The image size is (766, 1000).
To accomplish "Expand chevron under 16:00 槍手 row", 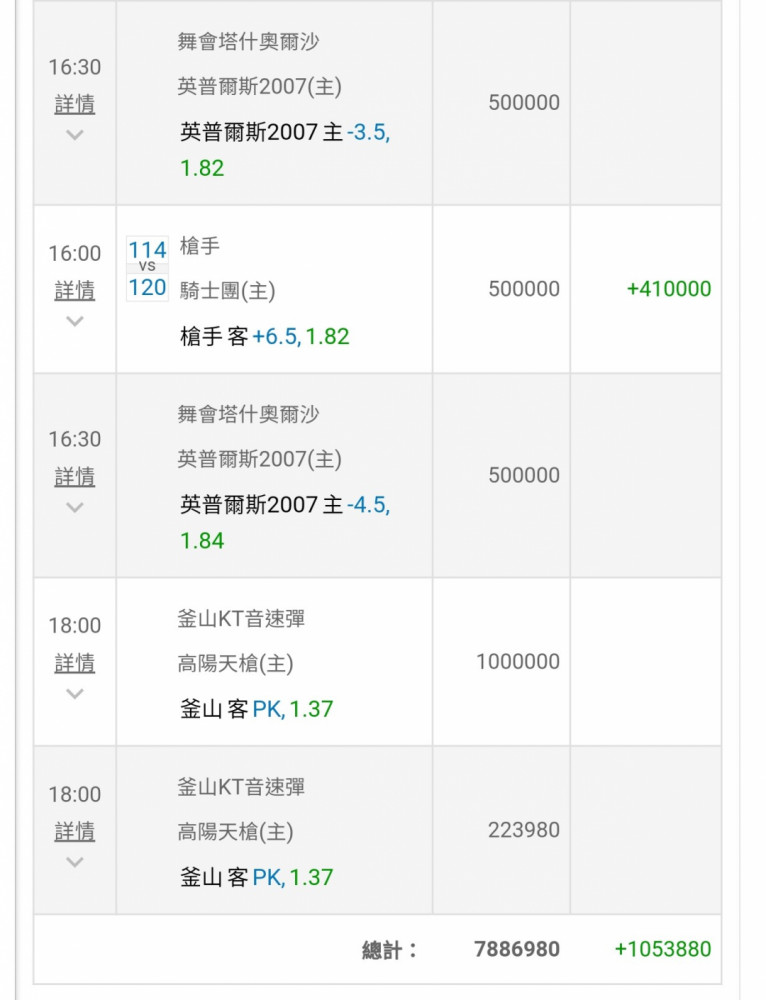I will [75, 321].
